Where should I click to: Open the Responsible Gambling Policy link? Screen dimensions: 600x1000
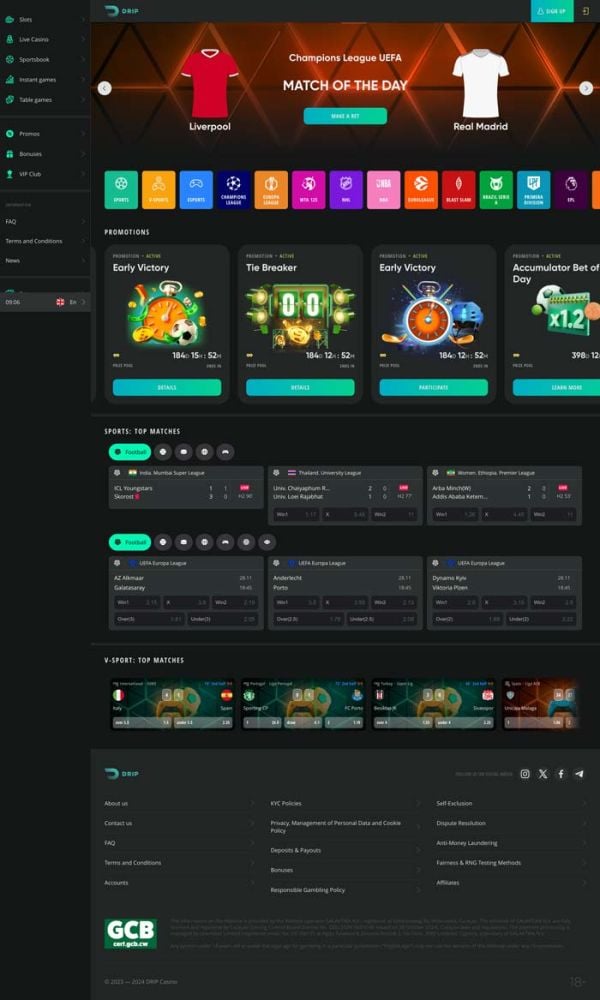pos(307,890)
